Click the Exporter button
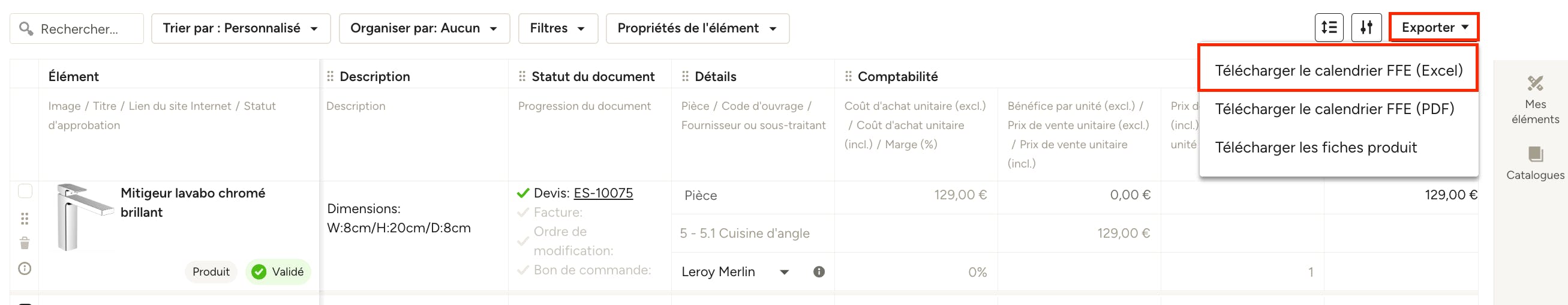This screenshot has height=305, width=1568. pos(1434,28)
